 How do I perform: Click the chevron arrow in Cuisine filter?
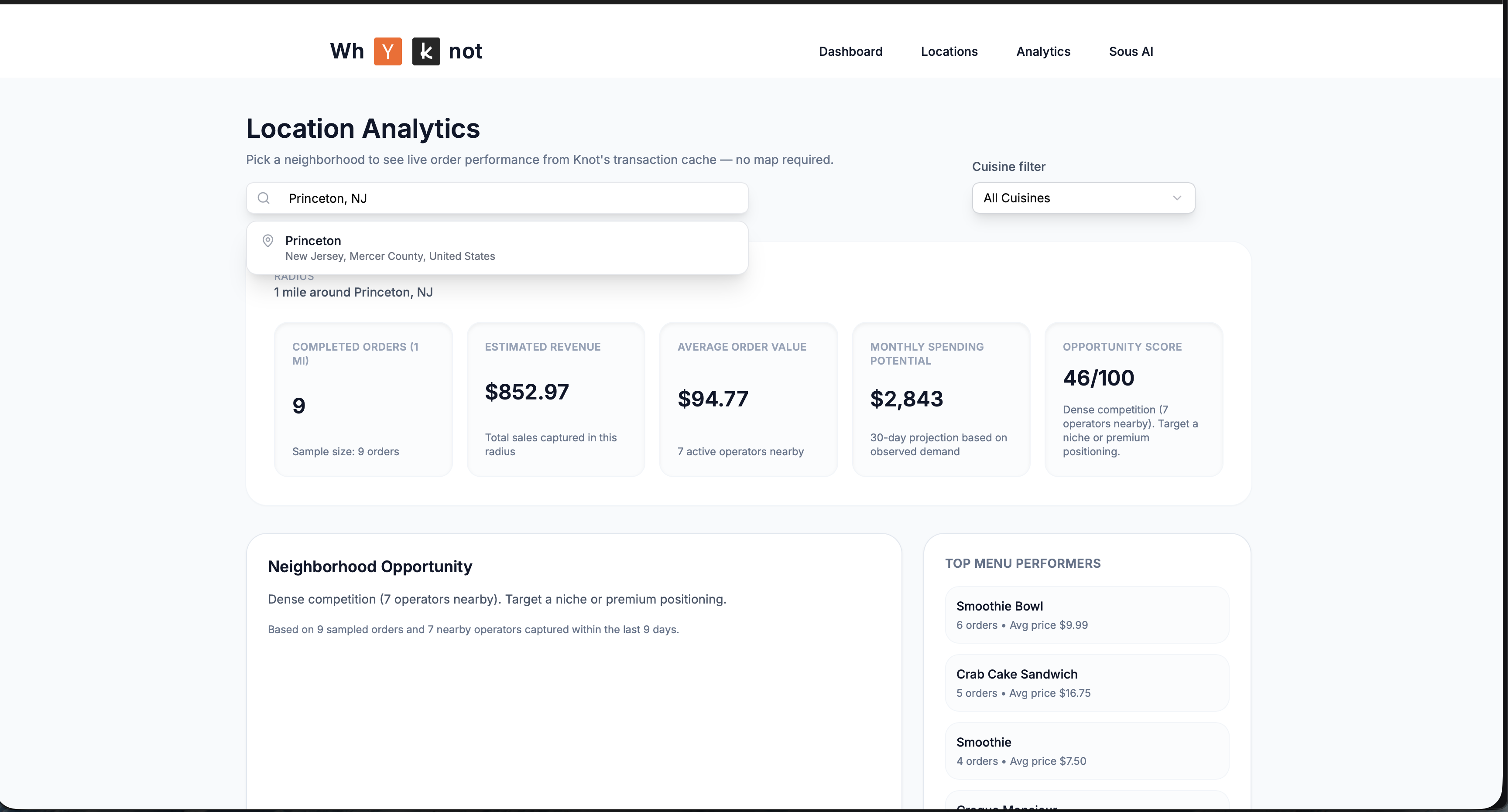tap(1177, 198)
